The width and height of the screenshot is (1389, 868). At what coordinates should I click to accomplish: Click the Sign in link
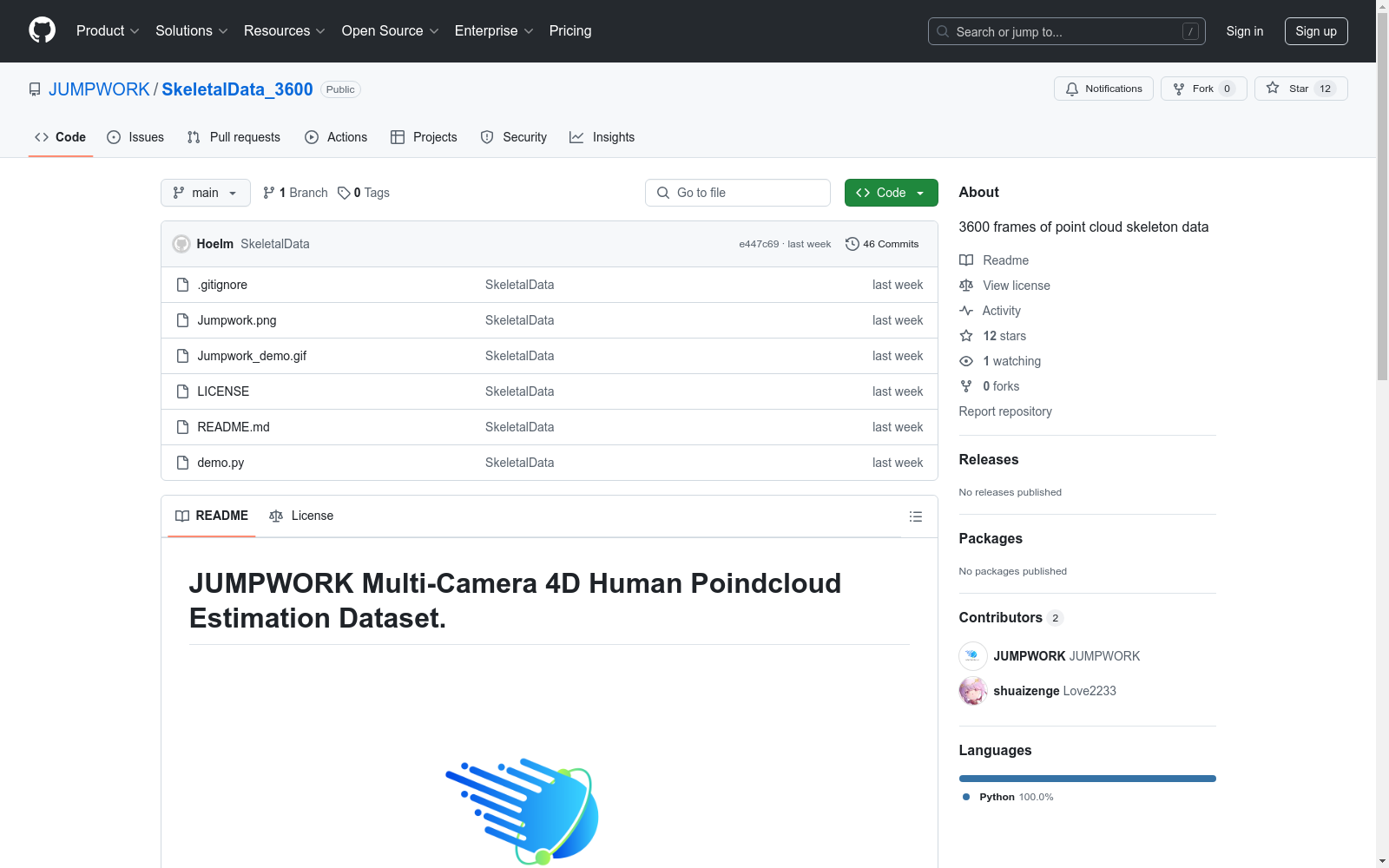[1245, 31]
